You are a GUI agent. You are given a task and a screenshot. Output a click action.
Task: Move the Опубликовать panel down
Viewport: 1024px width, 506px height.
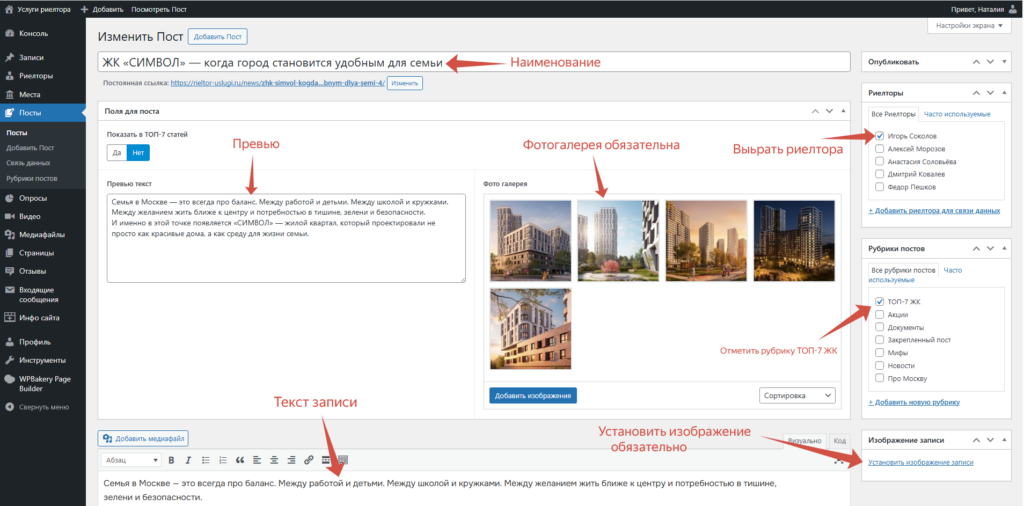coord(990,62)
